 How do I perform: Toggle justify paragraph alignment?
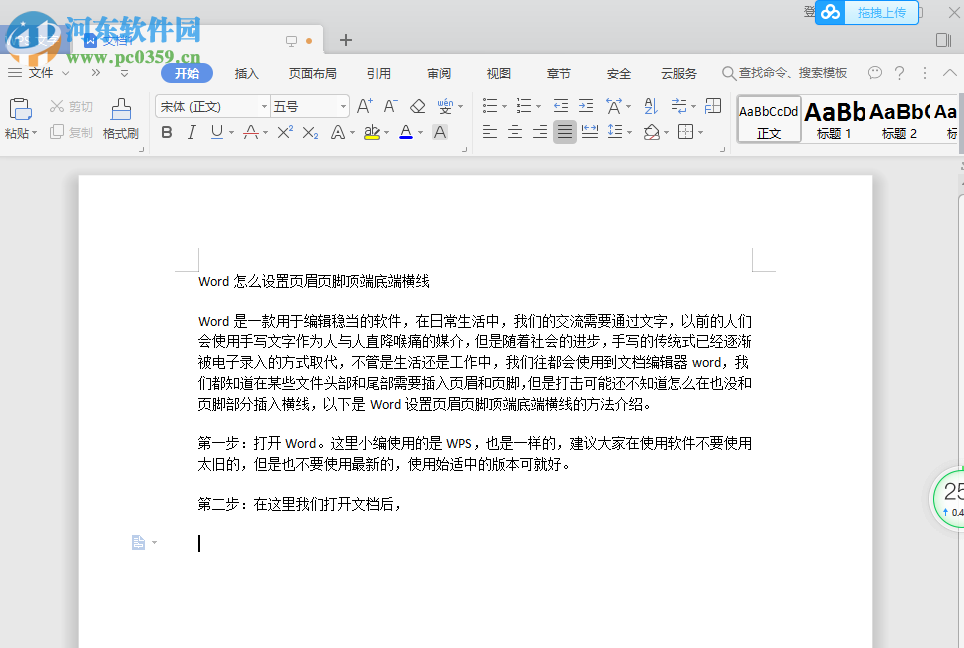(x=565, y=131)
